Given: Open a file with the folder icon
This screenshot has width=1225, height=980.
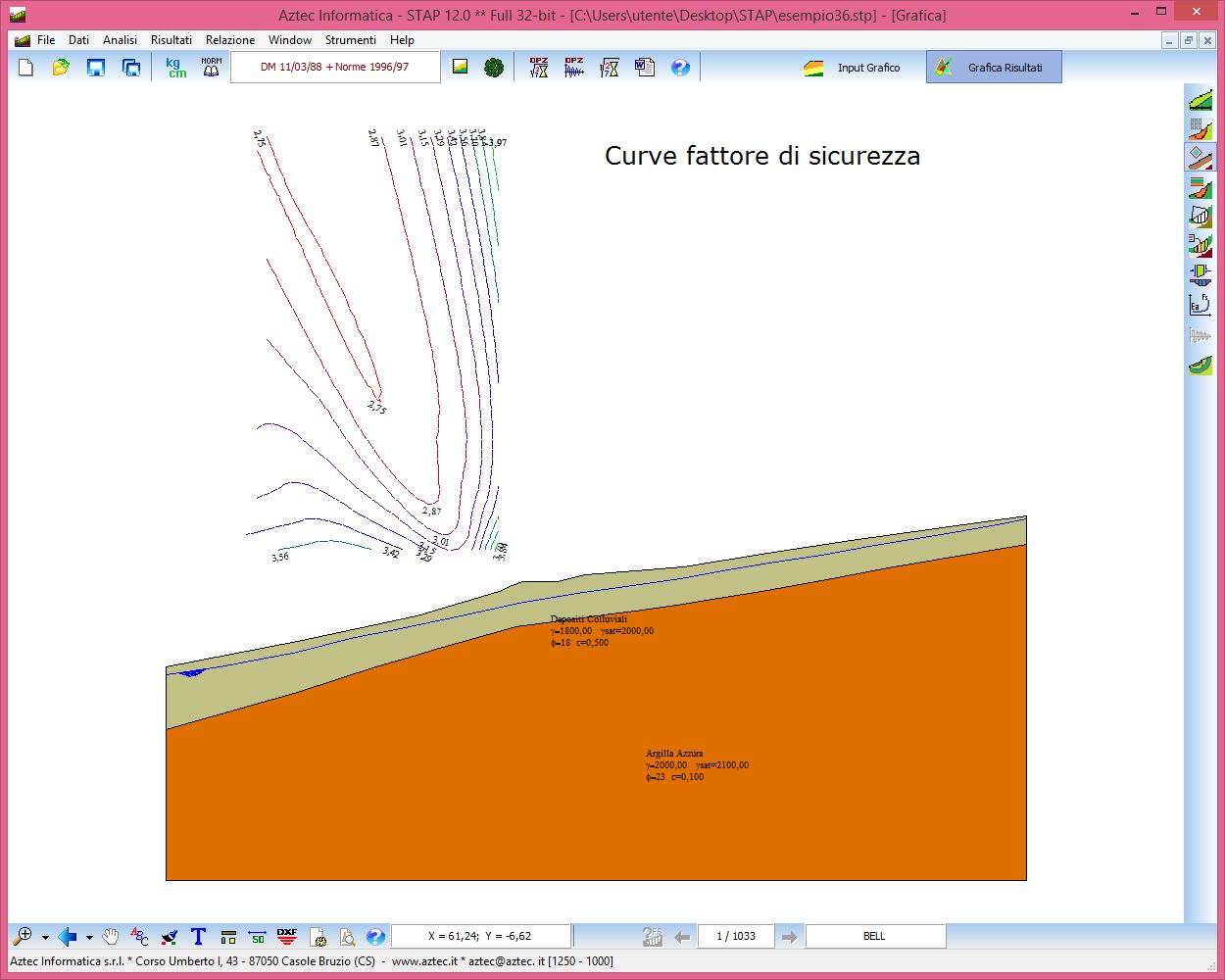Looking at the screenshot, I should click(61, 68).
